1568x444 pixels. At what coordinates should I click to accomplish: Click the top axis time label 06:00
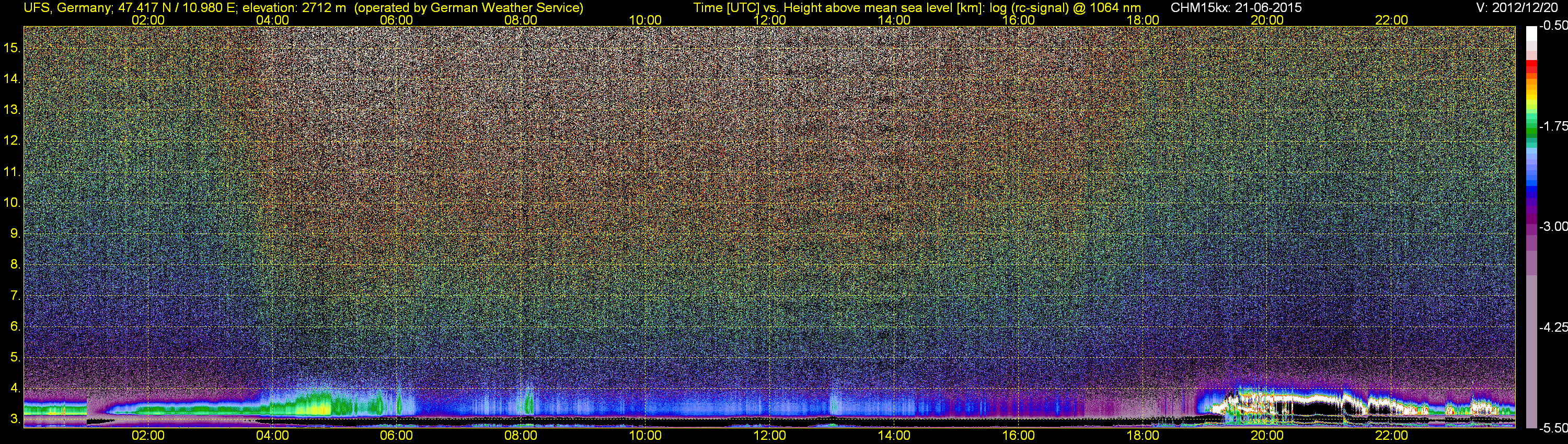coord(396,20)
